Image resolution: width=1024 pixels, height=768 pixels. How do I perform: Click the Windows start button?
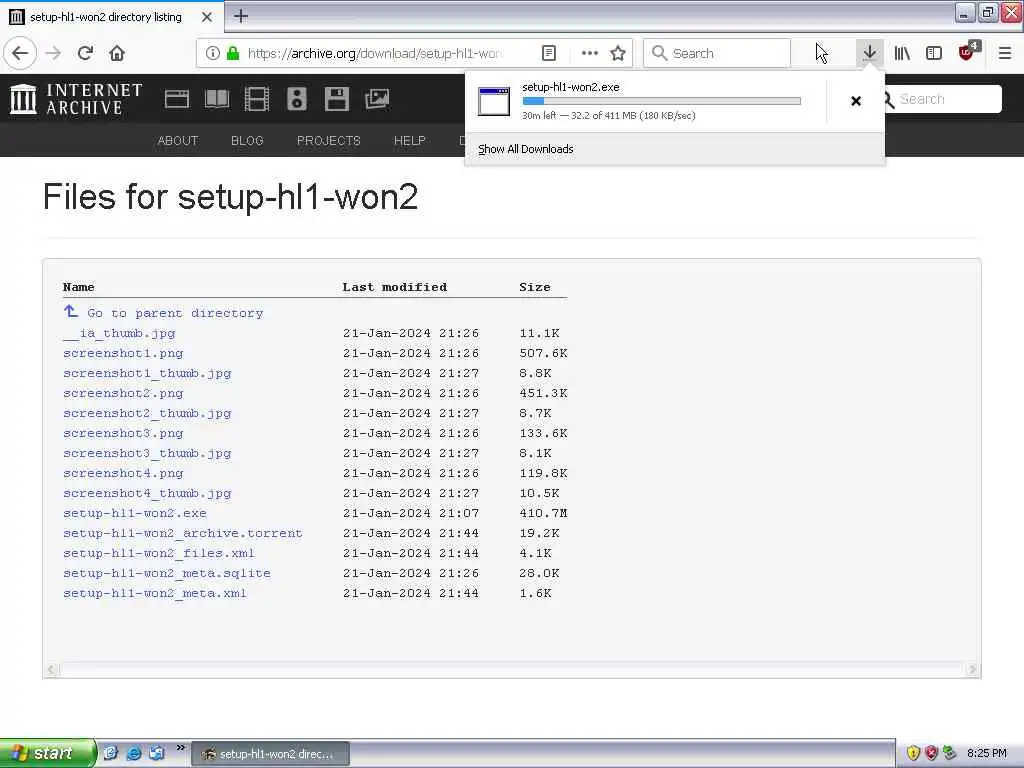[x=48, y=753]
